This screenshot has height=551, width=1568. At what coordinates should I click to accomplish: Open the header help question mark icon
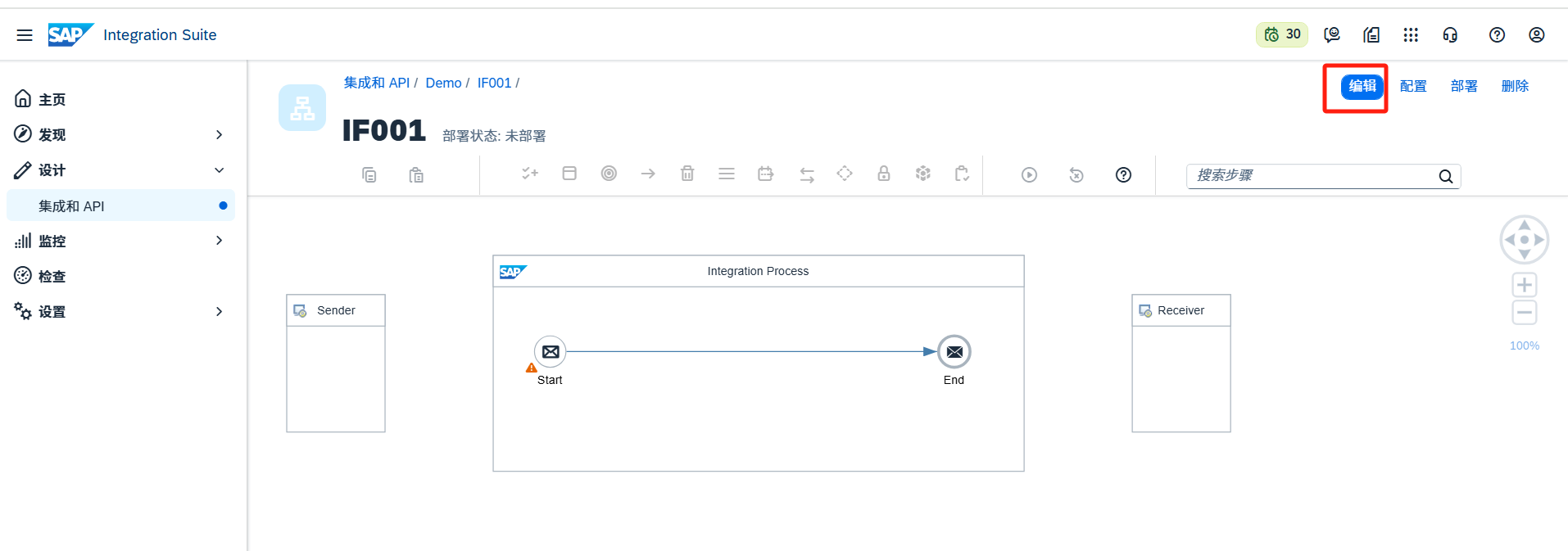tap(1497, 34)
